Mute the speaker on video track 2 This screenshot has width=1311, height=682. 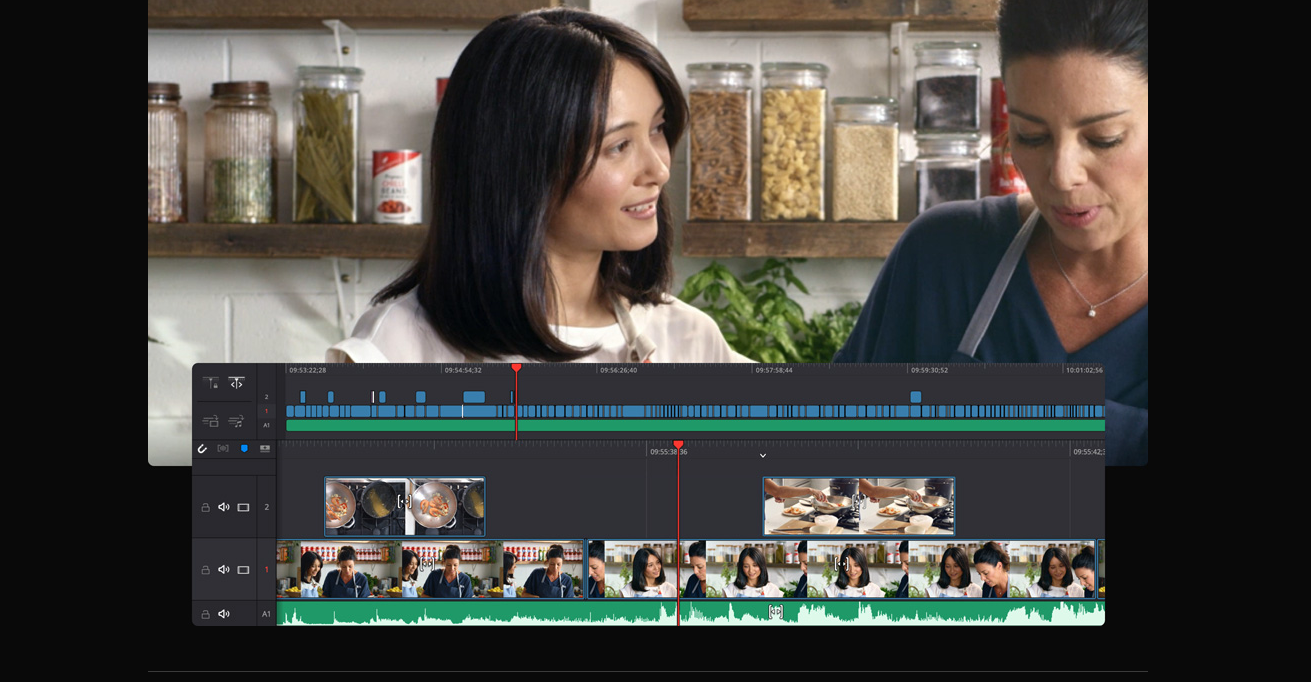point(224,507)
